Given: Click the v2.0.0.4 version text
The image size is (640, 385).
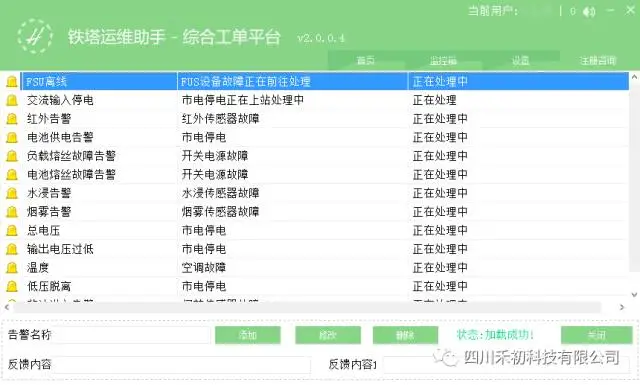Looking at the screenshot, I should [321, 38].
